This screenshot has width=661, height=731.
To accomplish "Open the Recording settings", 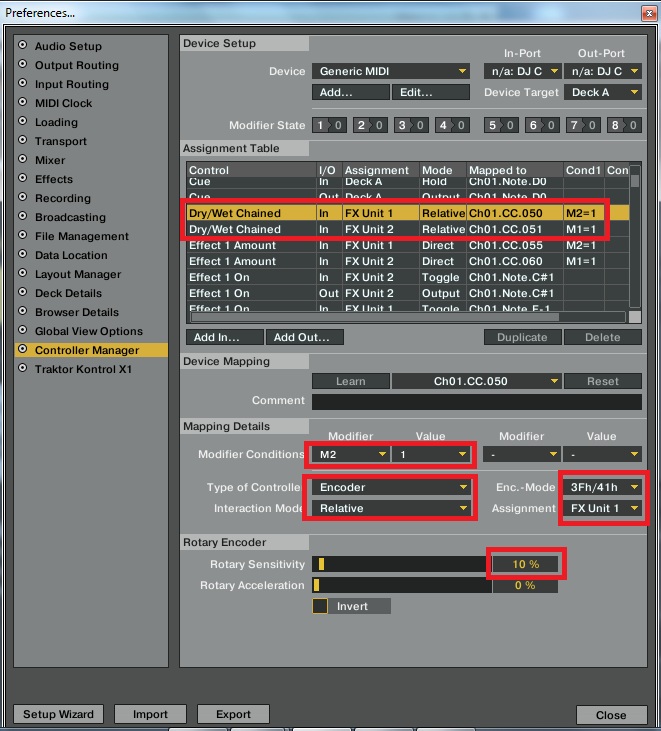I will coord(63,198).
